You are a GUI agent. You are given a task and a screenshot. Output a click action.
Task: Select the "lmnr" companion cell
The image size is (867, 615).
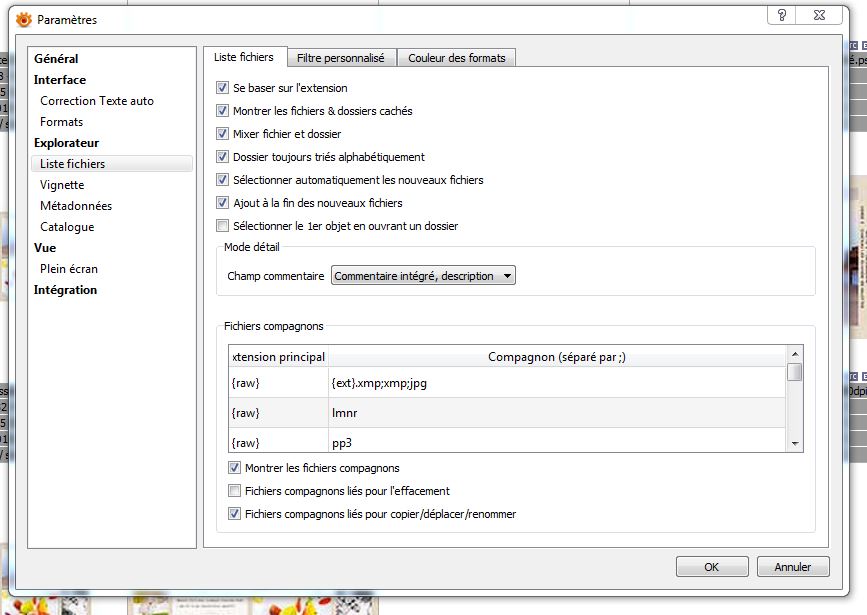pyautogui.click(x=557, y=413)
